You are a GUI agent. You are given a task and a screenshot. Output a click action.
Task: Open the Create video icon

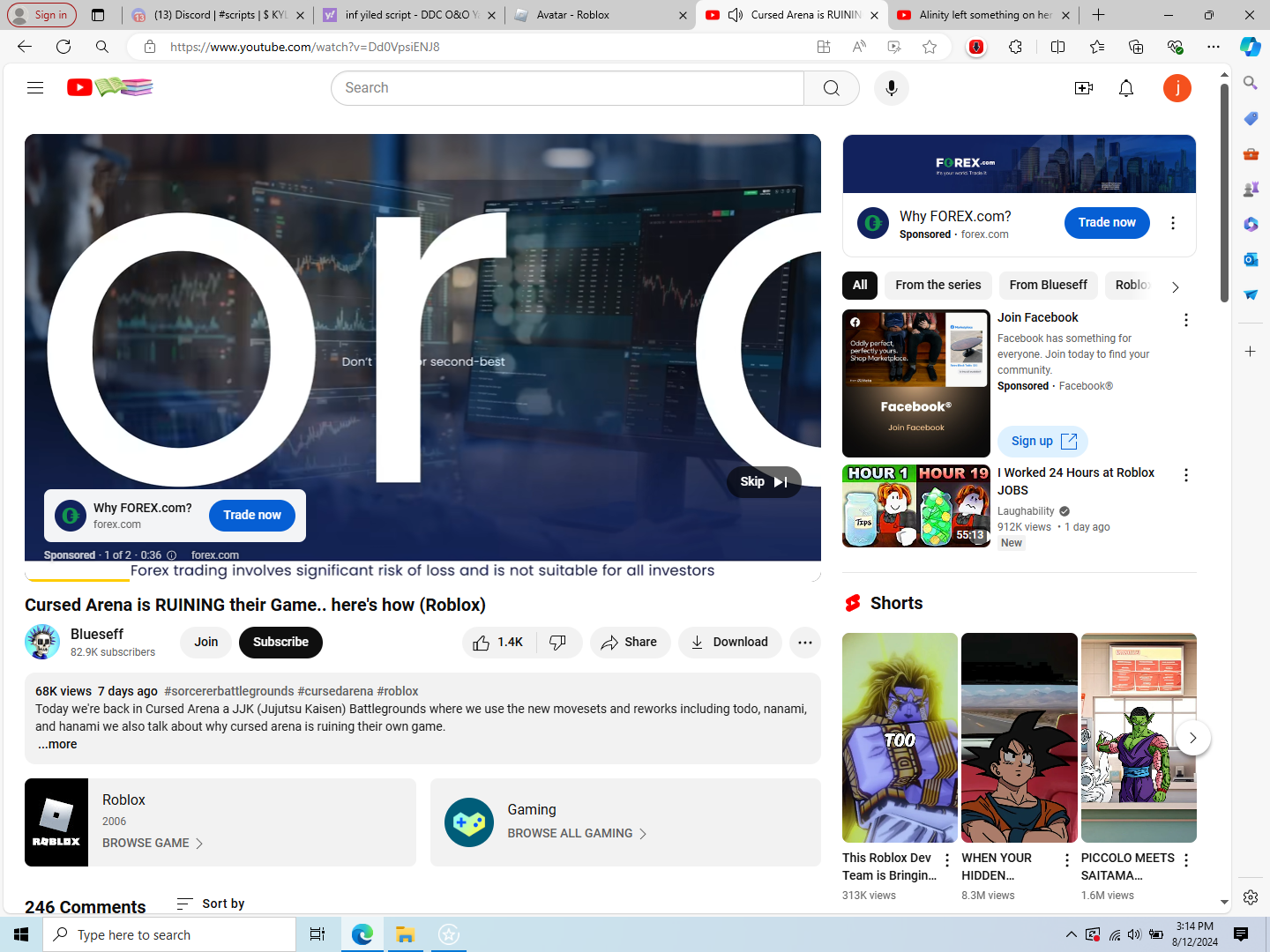click(1084, 88)
